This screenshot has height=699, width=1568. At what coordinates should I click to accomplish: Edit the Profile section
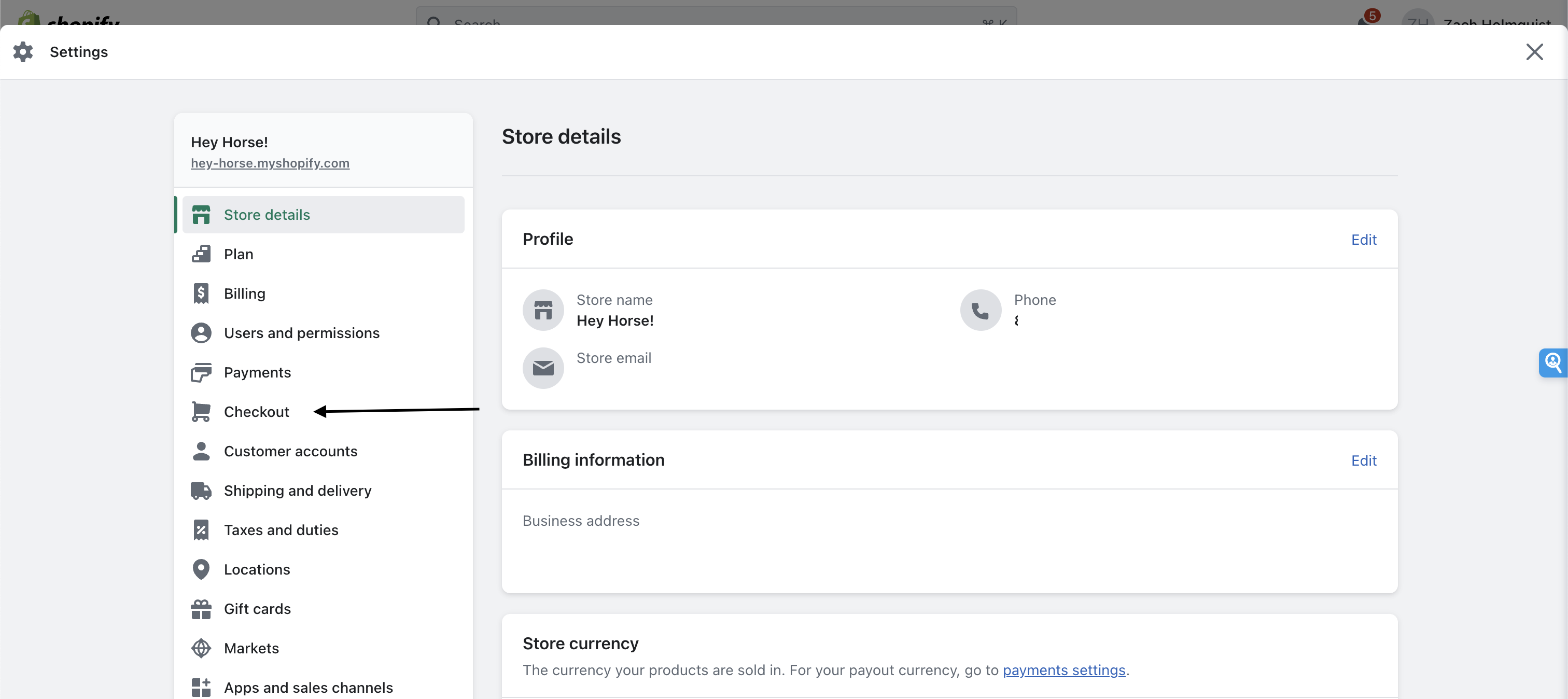(x=1364, y=239)
